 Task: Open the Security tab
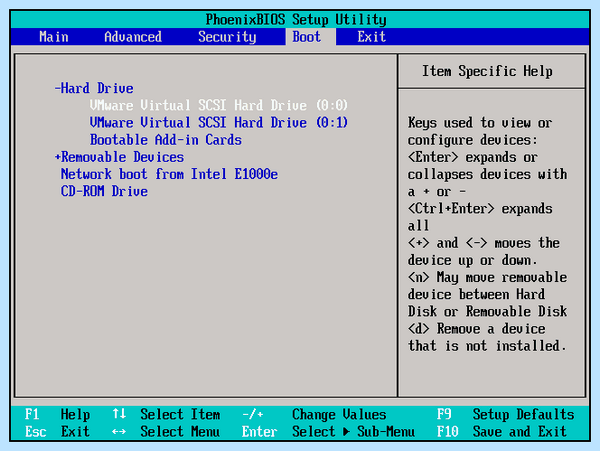click(x=227, y=37)
